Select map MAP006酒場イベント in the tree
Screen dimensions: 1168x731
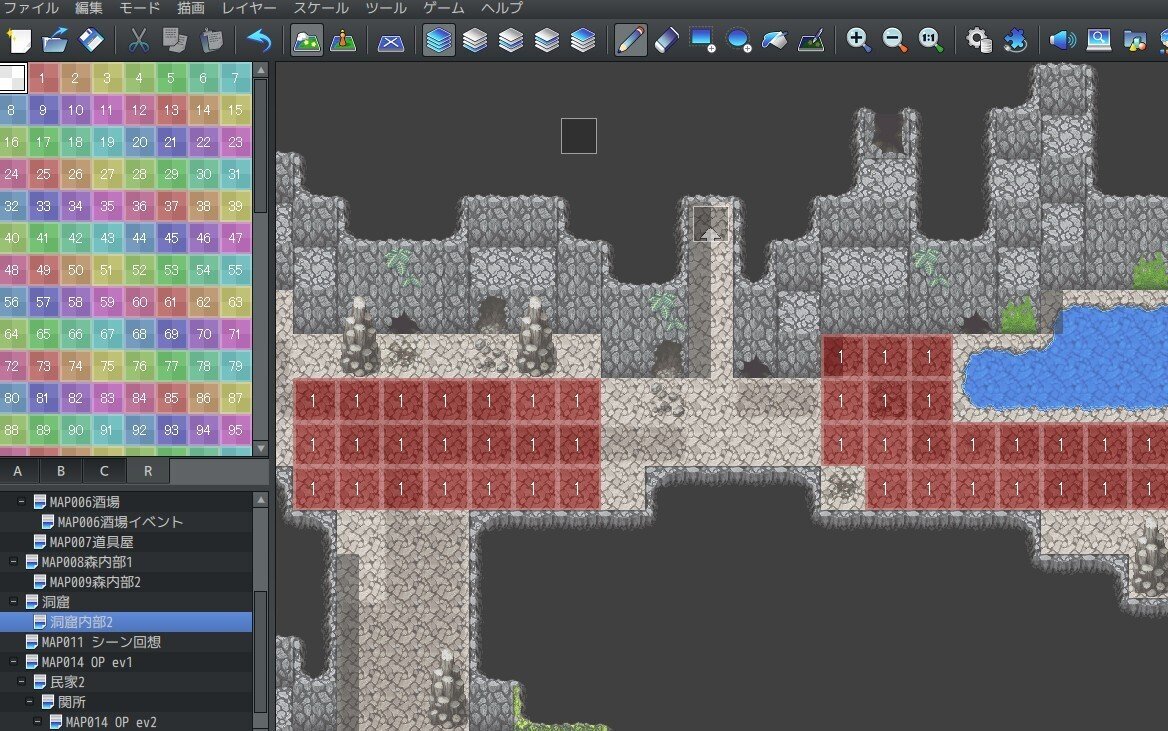pos(119,522)
